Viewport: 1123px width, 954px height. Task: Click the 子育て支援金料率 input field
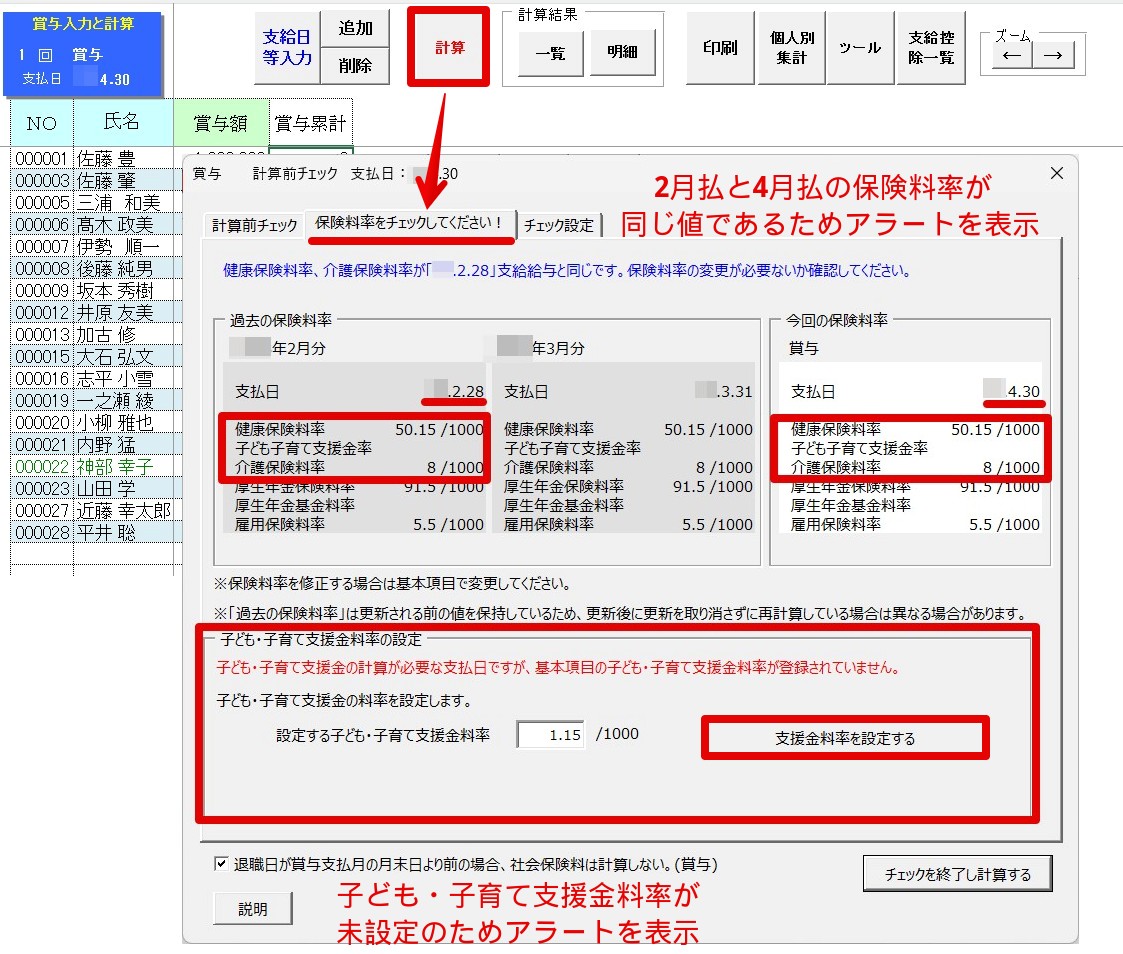coord(552,735)
